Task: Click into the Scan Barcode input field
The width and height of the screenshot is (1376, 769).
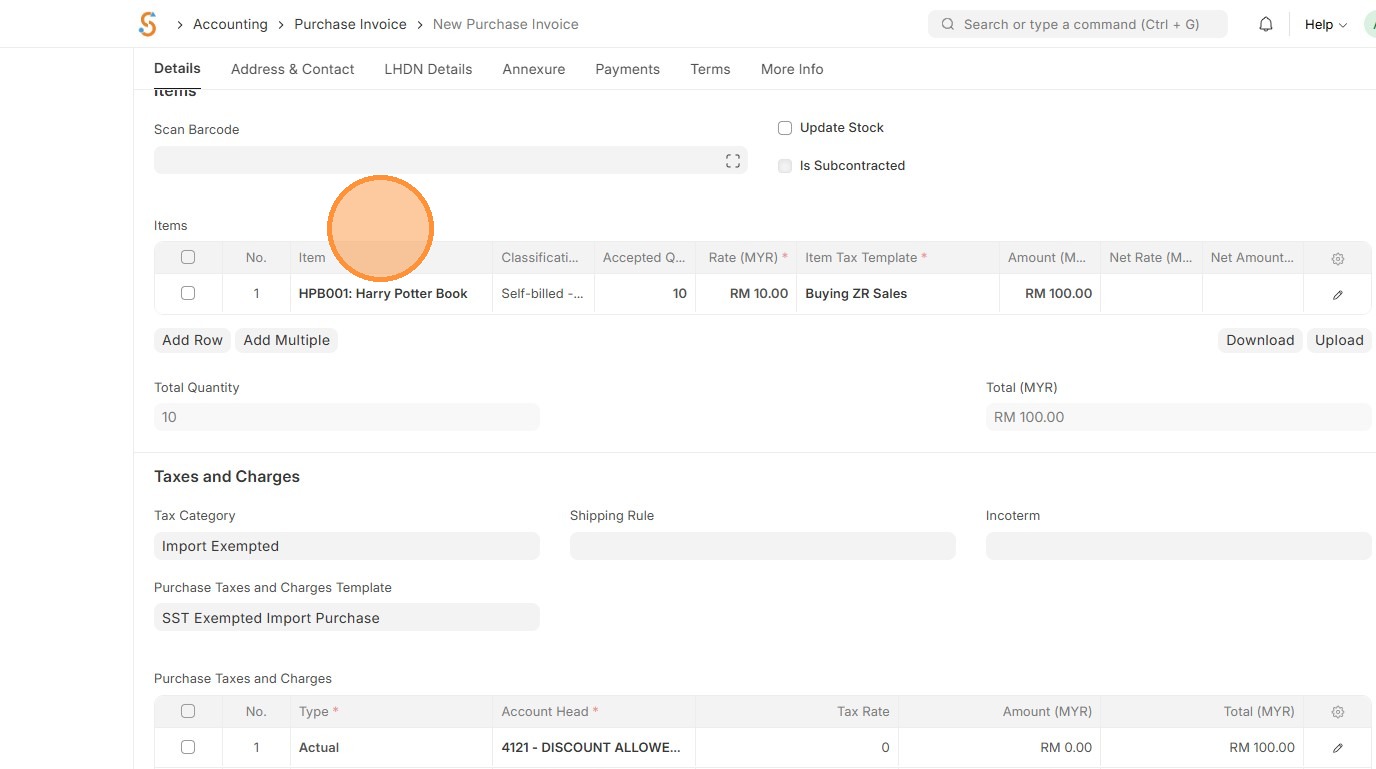Action: coord(435,161)
